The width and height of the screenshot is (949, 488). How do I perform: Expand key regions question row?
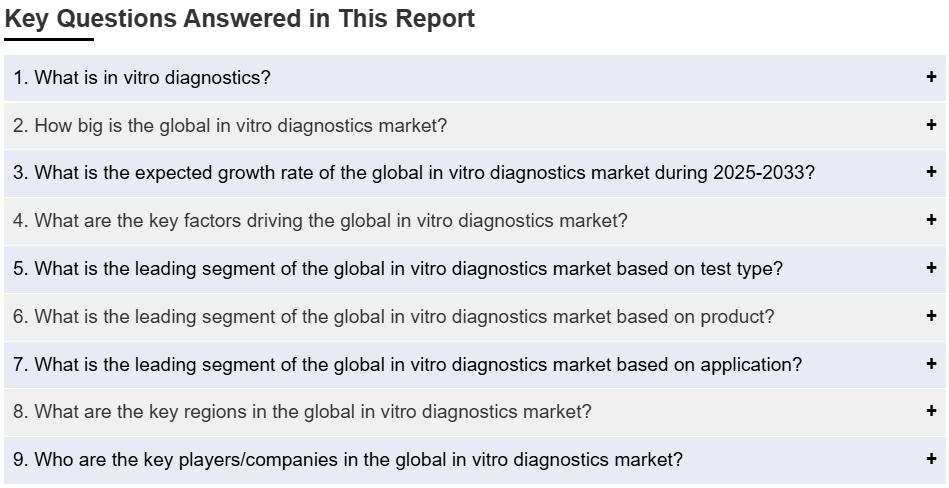coord(474,412)
